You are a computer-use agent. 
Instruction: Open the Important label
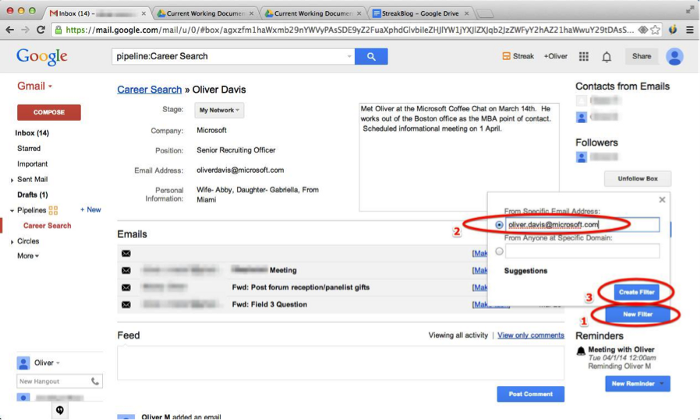[32, 164]
